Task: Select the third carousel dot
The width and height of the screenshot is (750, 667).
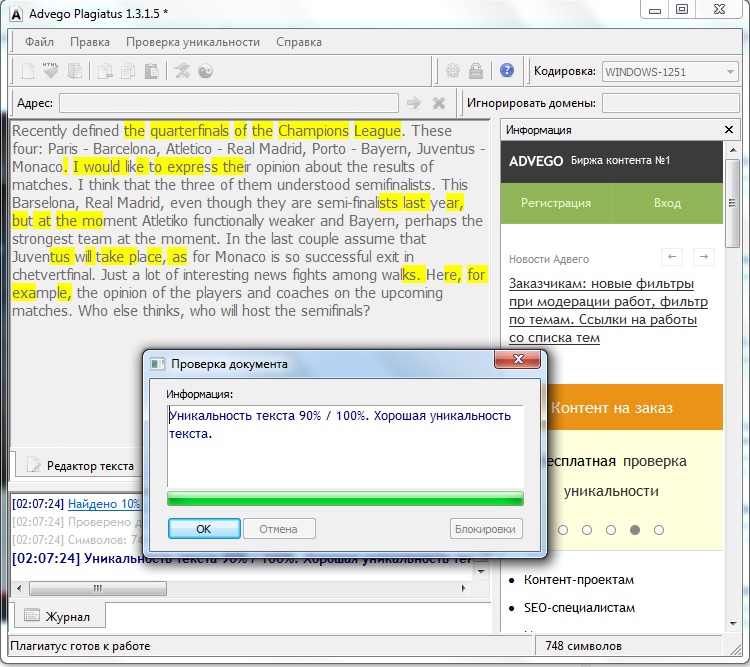Action: point(611,530)
